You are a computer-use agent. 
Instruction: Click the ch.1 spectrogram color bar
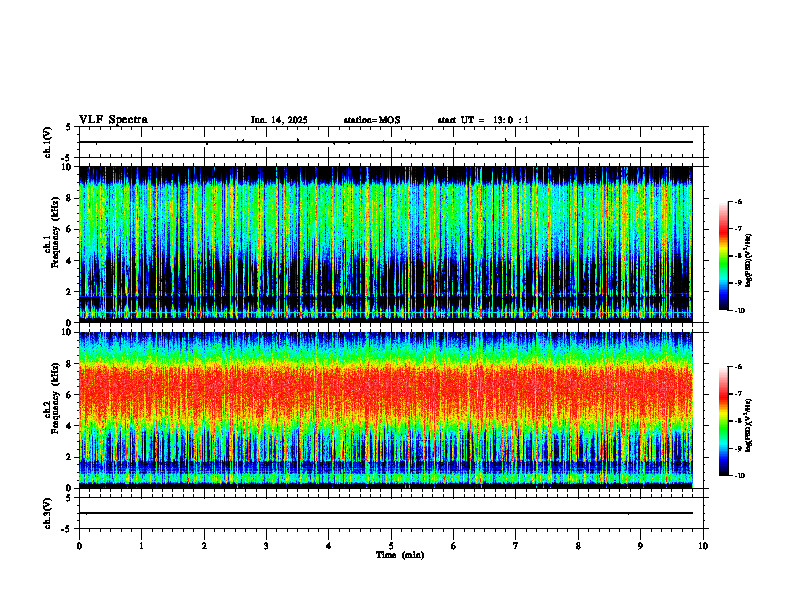point(723,256)
